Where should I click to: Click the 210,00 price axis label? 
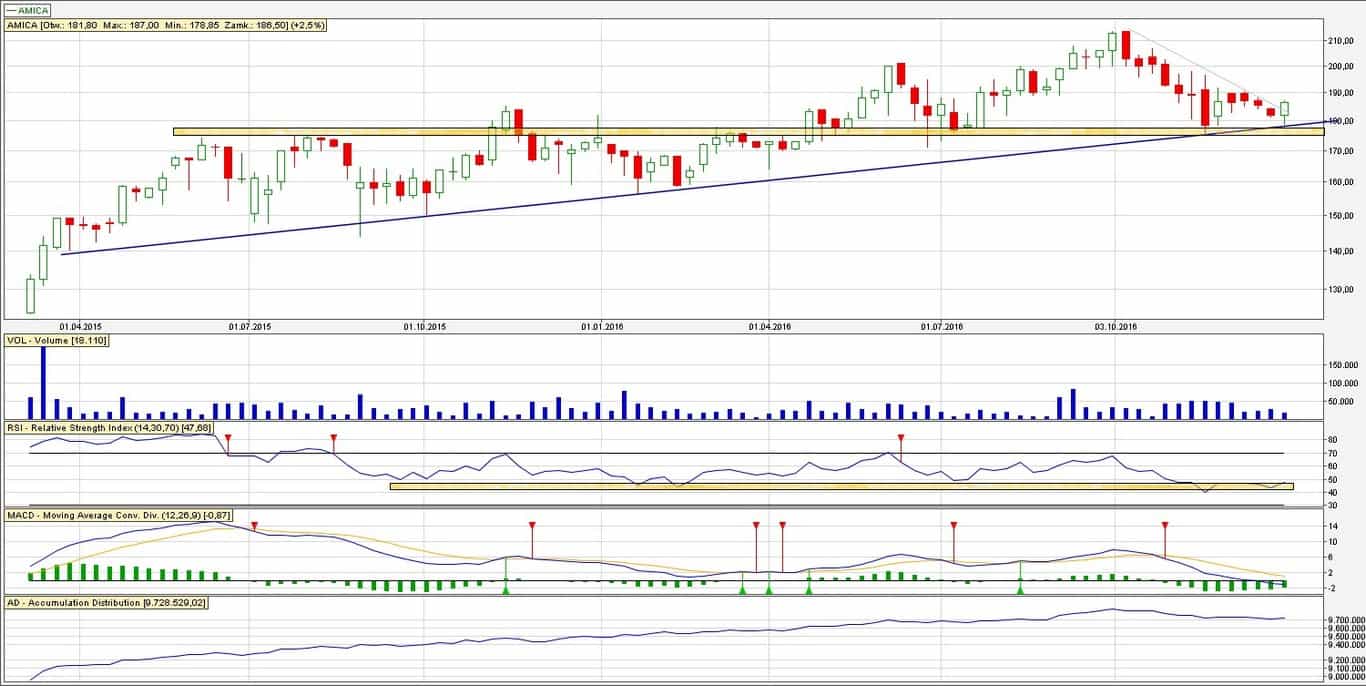[1340, 41]
